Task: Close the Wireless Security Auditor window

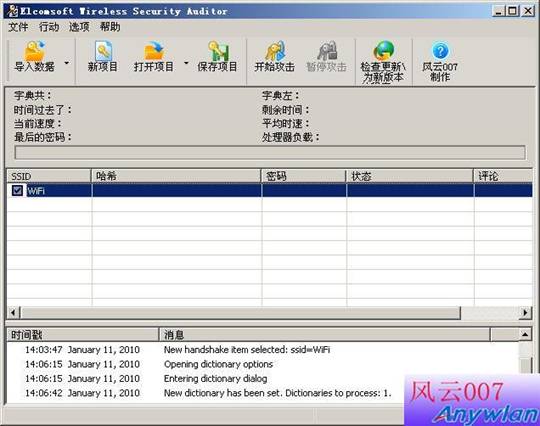Action: click(528, 11)
